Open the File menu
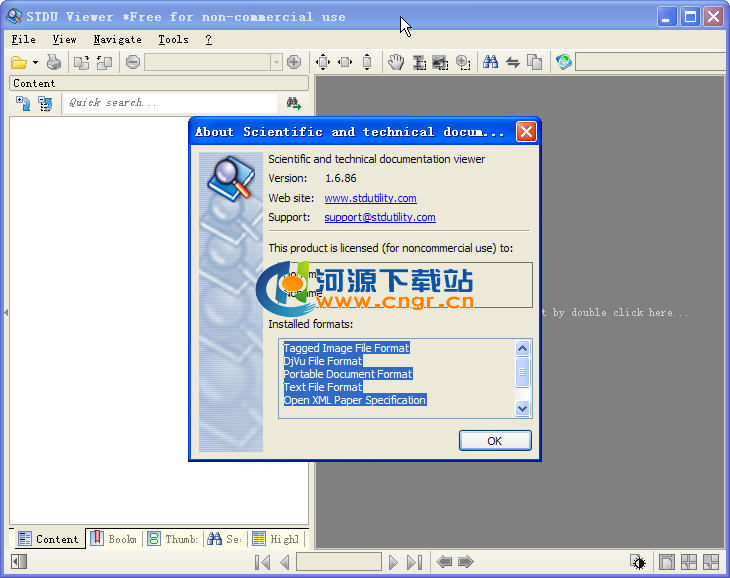 (x=23, y=40)
